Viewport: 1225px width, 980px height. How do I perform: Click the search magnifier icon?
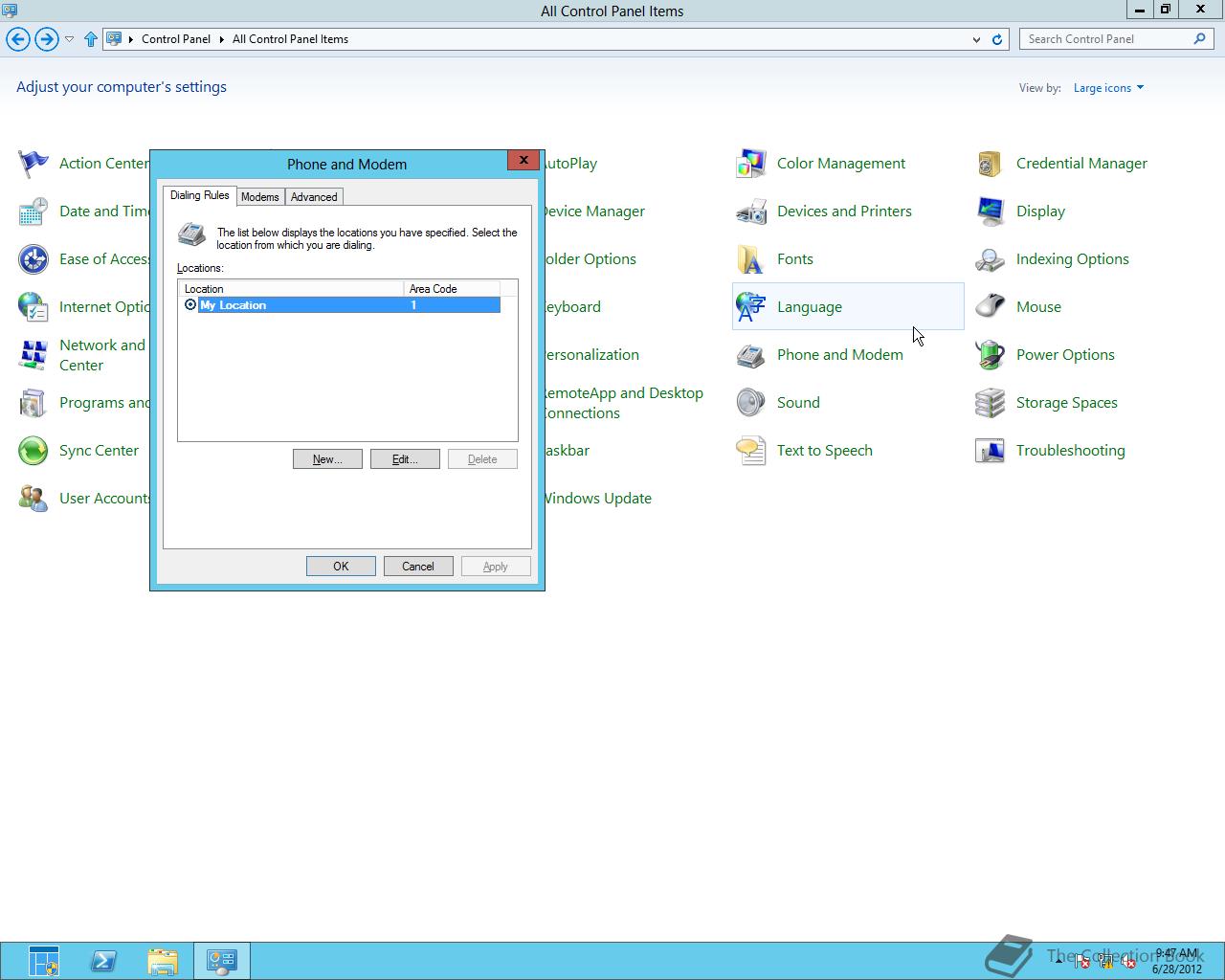(1199, 39)
